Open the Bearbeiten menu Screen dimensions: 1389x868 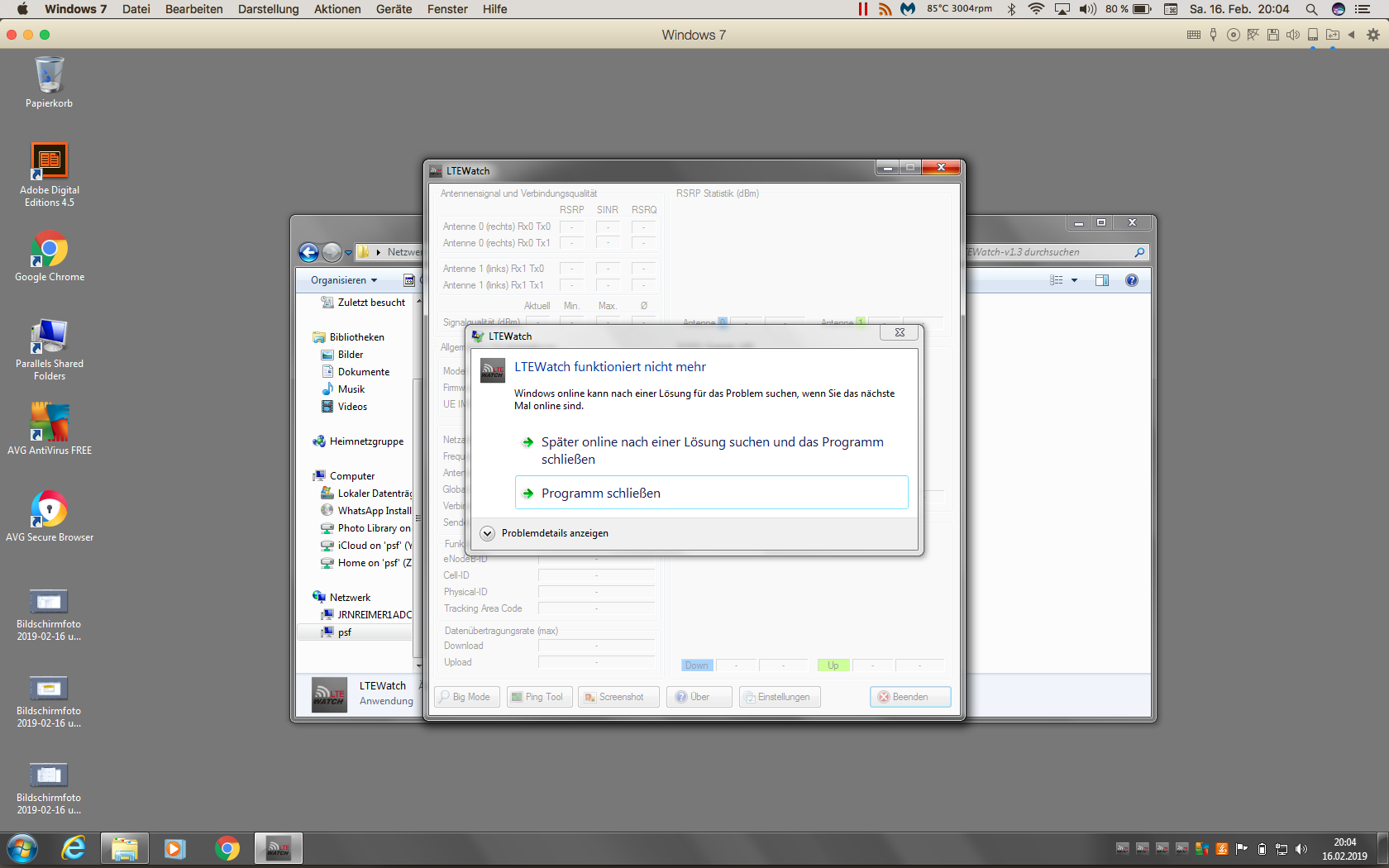coord(194,9)
